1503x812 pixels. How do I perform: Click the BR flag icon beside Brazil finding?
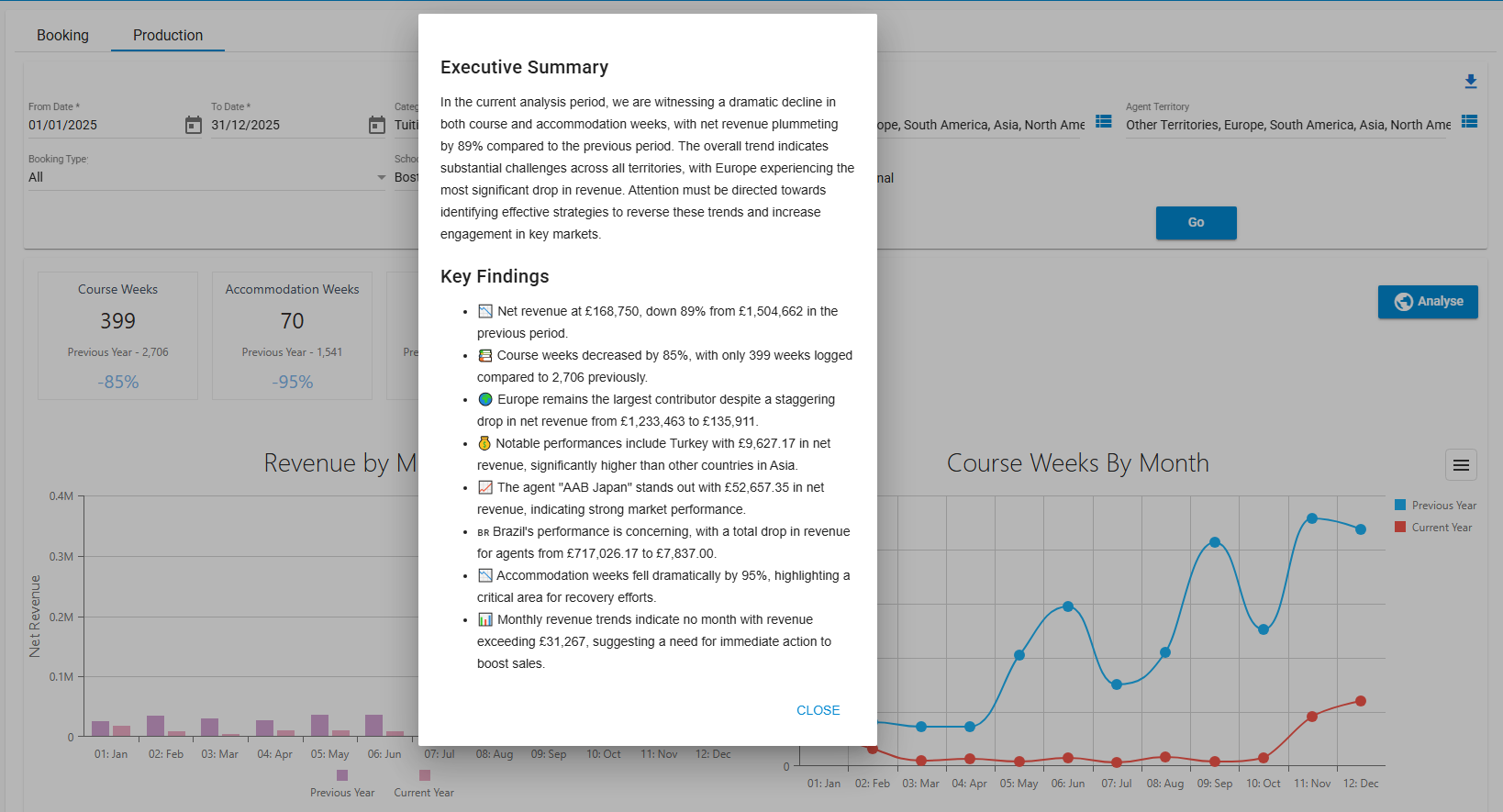pyautogui.click(x=484, y=532)
